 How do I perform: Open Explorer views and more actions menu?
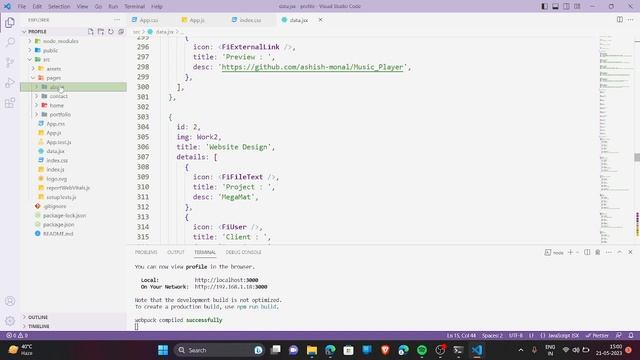(117, 20)
